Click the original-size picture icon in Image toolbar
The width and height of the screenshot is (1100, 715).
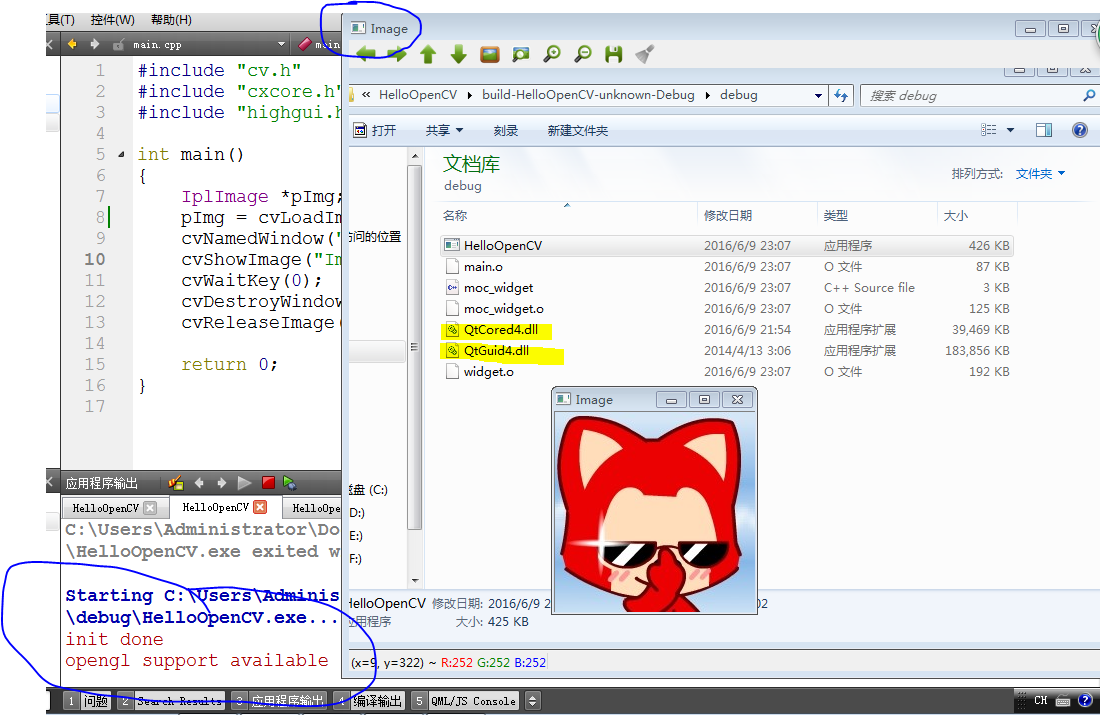tap(490, 54)
